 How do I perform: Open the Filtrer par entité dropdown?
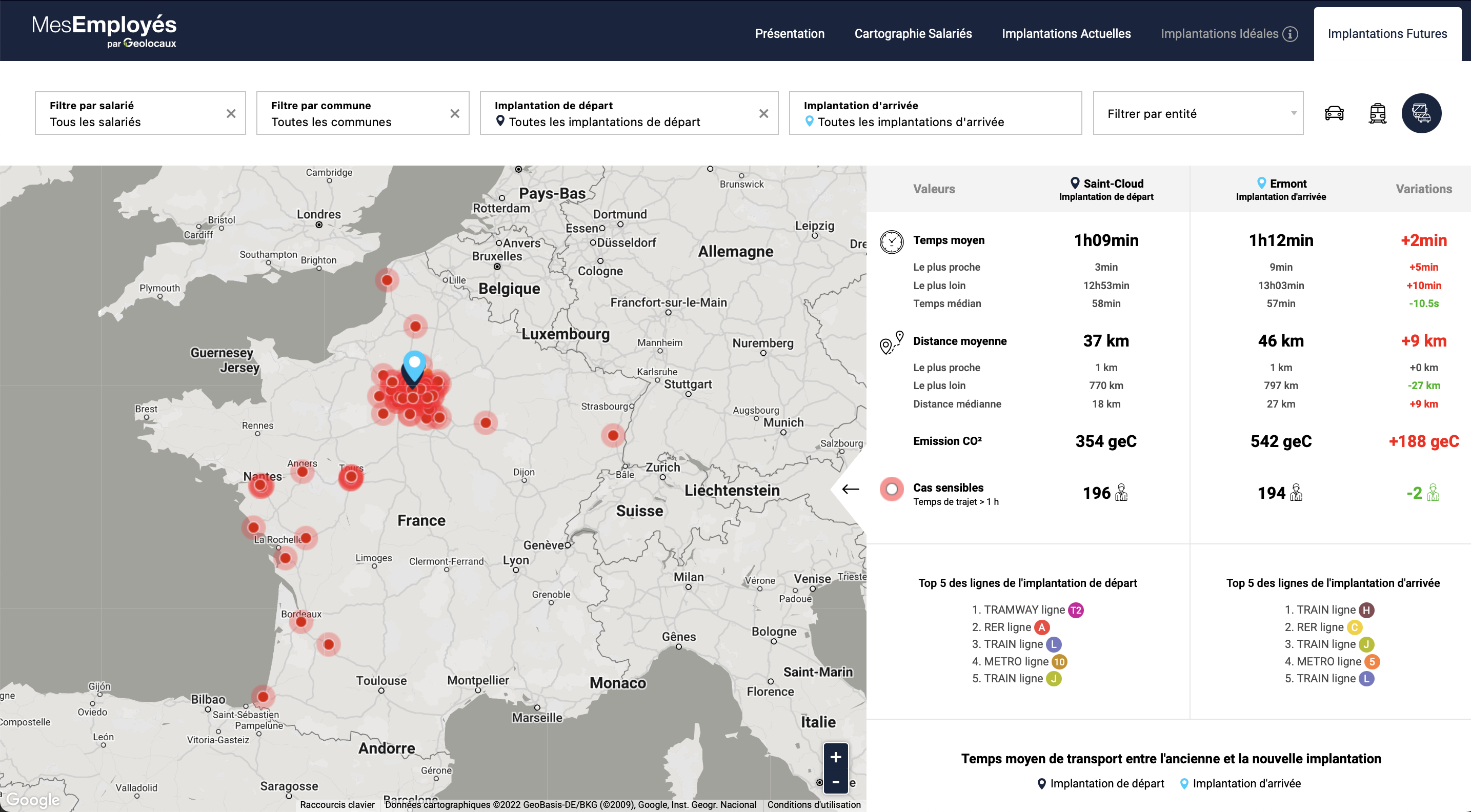tap(1198, 114)
